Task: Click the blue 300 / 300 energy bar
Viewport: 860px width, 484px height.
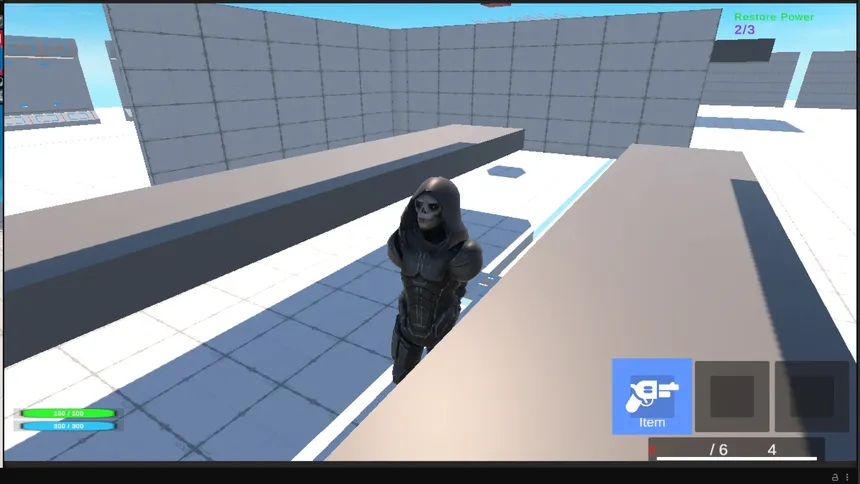Action: (x=68, y=426)
